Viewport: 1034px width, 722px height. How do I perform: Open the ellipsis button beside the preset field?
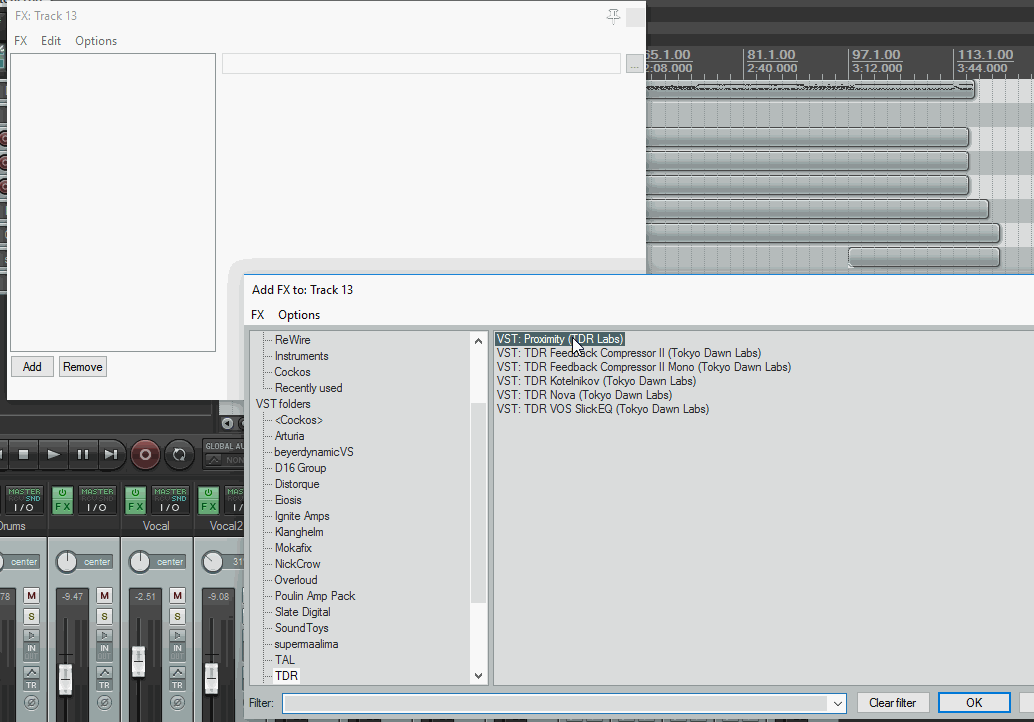pos(634,64)
